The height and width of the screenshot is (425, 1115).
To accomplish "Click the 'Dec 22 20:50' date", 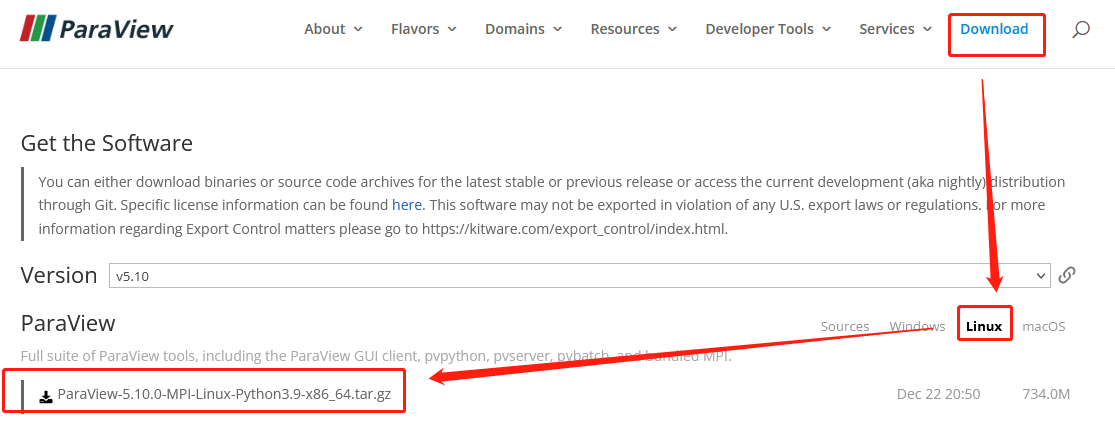I will tap(939, 394).
